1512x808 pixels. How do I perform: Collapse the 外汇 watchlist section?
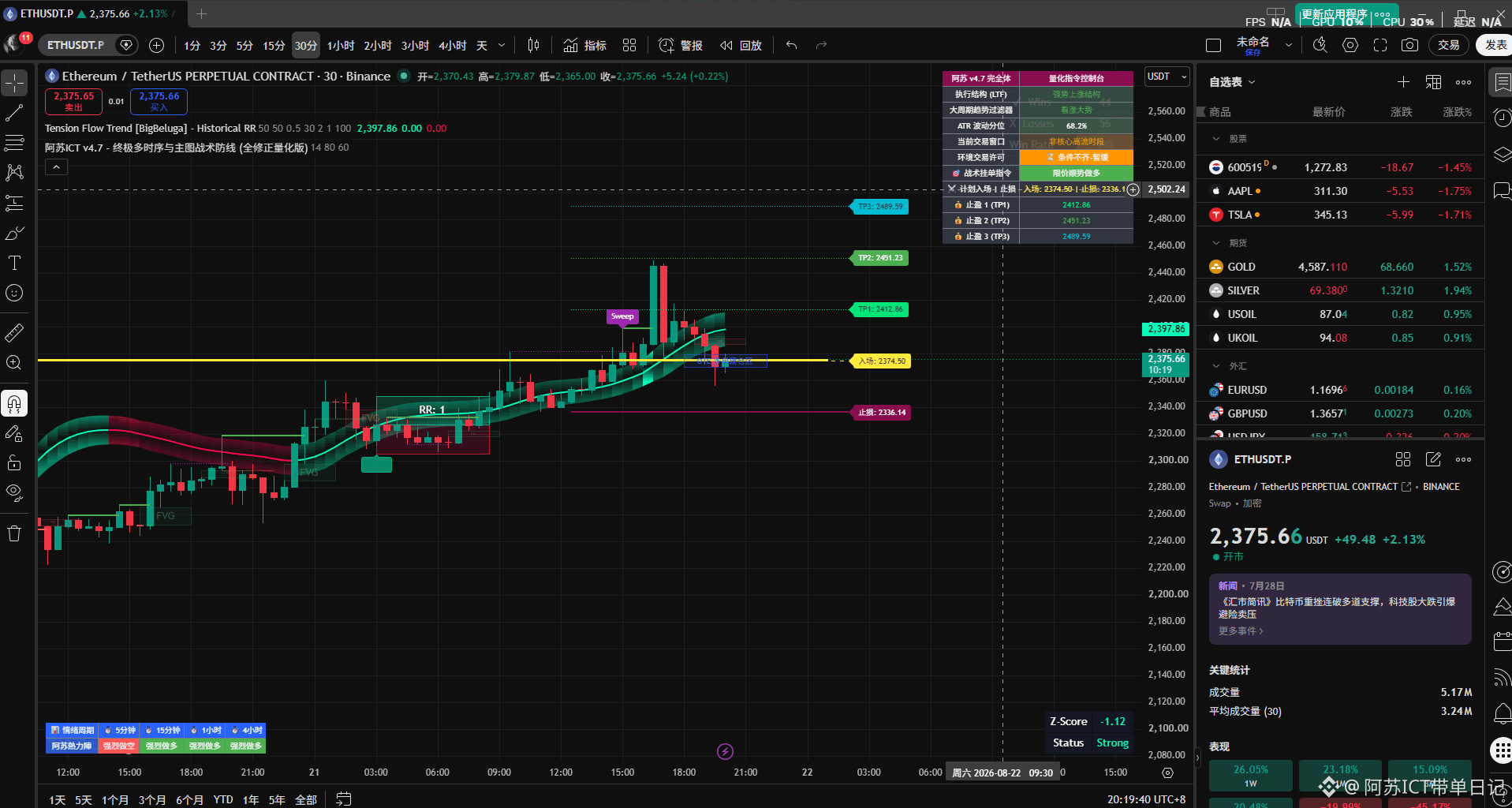pyautogui.click(x=1216, y=366)
